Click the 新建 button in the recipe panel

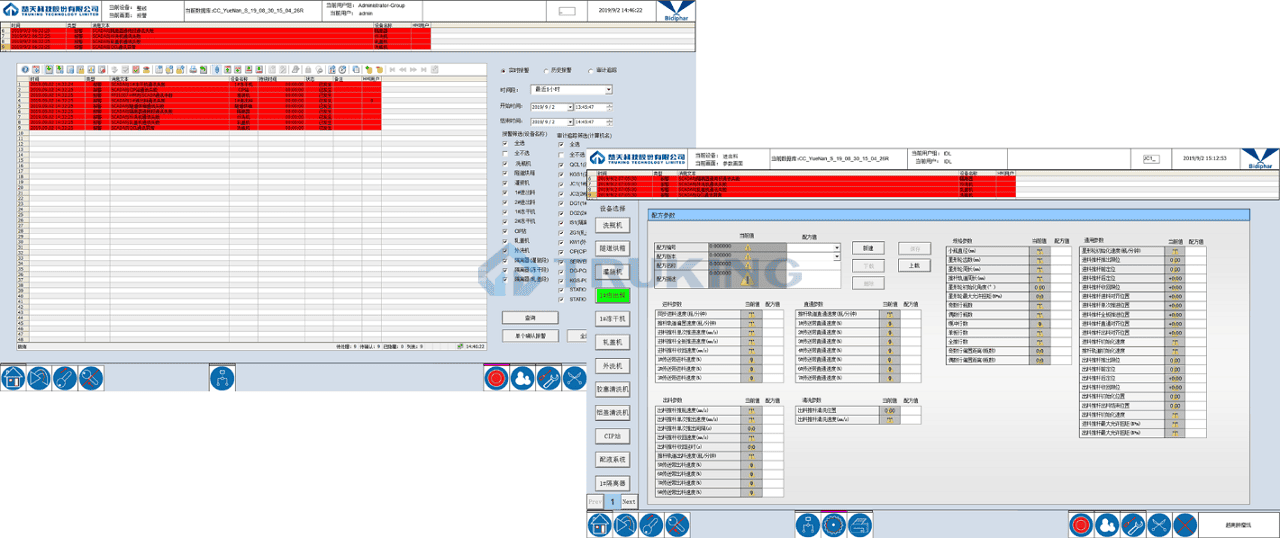click(868, 247)
